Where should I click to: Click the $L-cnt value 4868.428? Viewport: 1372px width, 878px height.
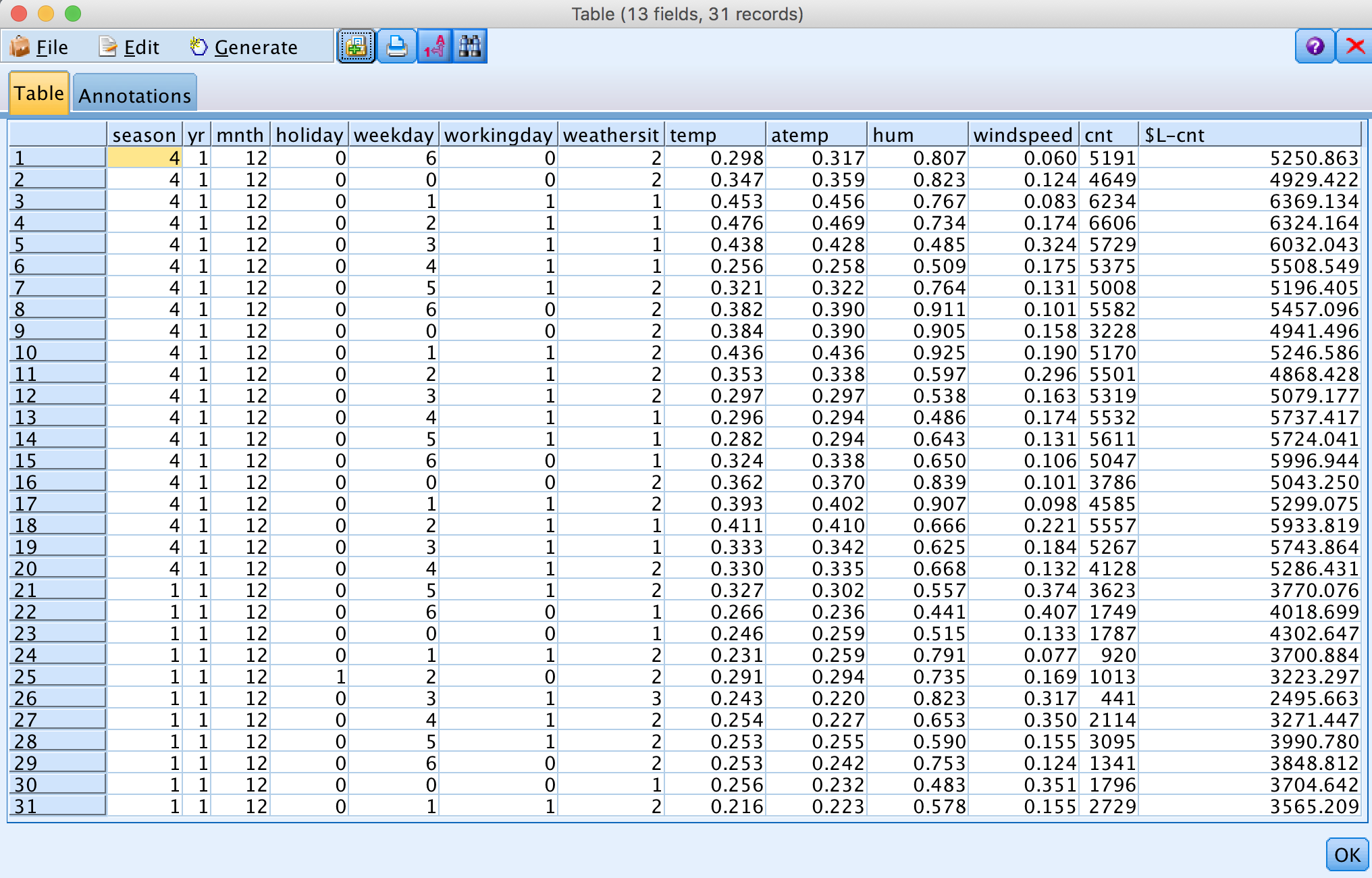[x=1313, y=374]
